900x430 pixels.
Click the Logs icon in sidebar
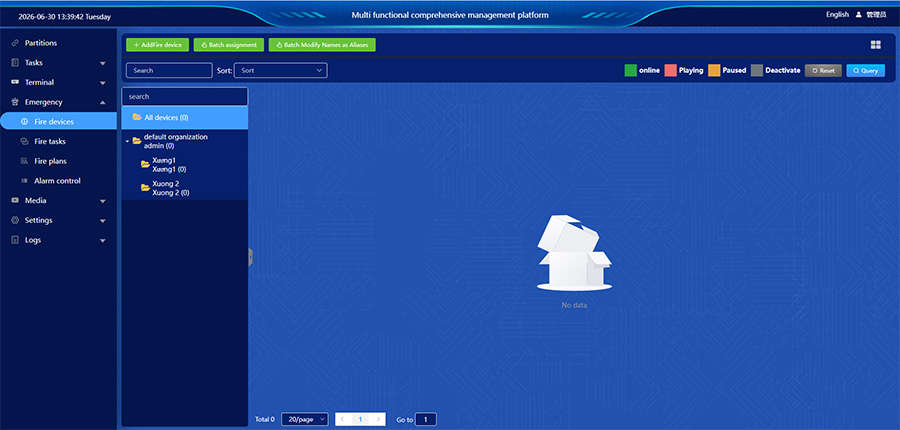coord(15,240)
